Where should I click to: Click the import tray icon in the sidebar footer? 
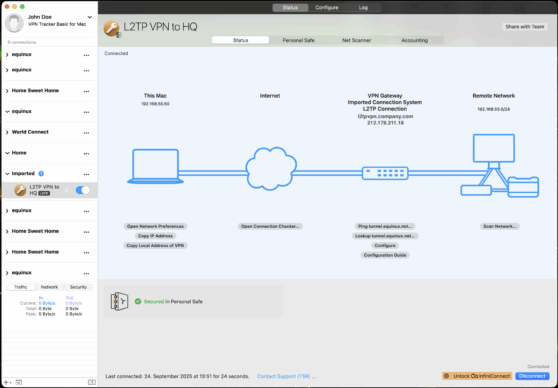pos(19,382)
